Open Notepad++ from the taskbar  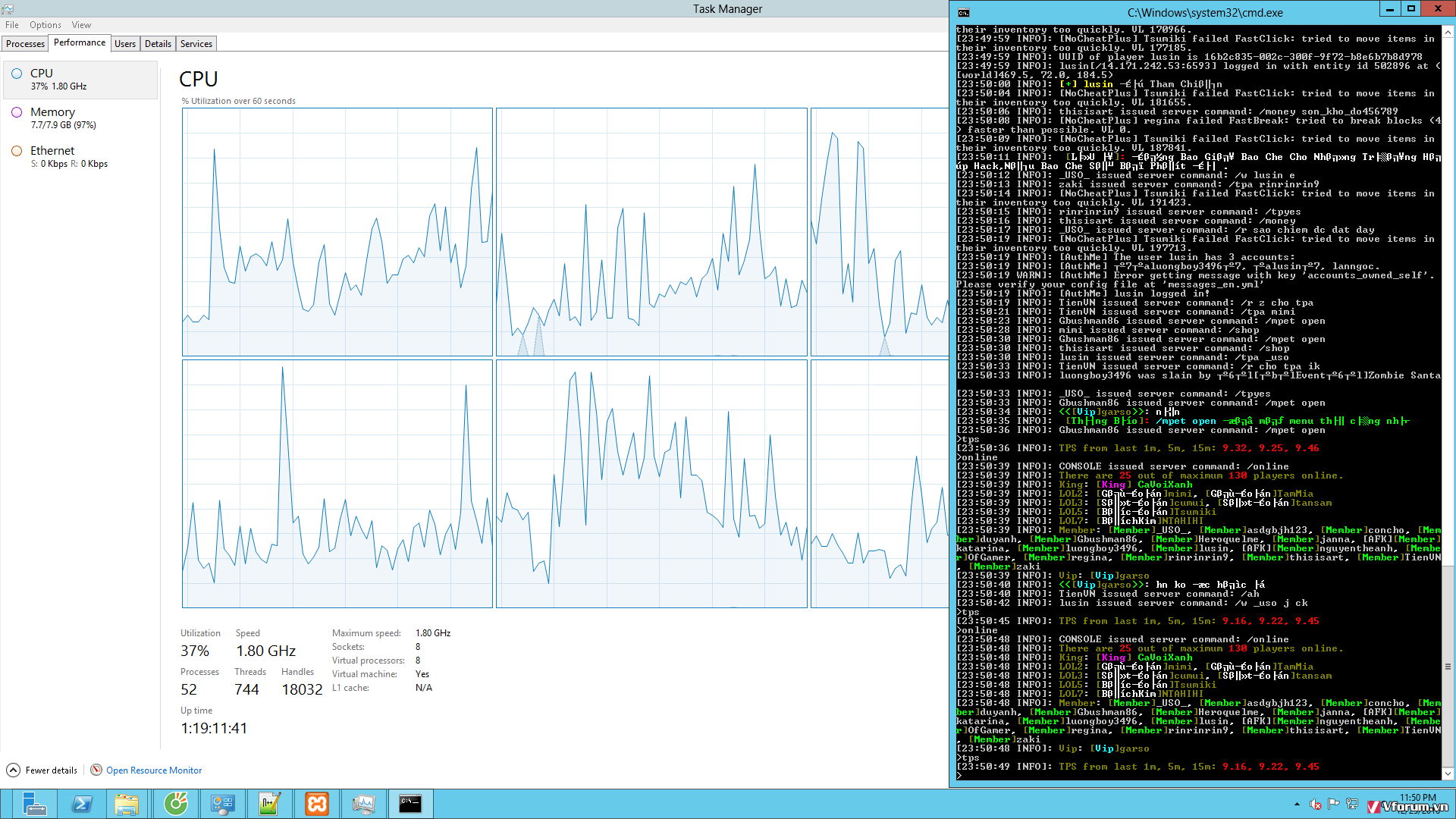[269, 803]
